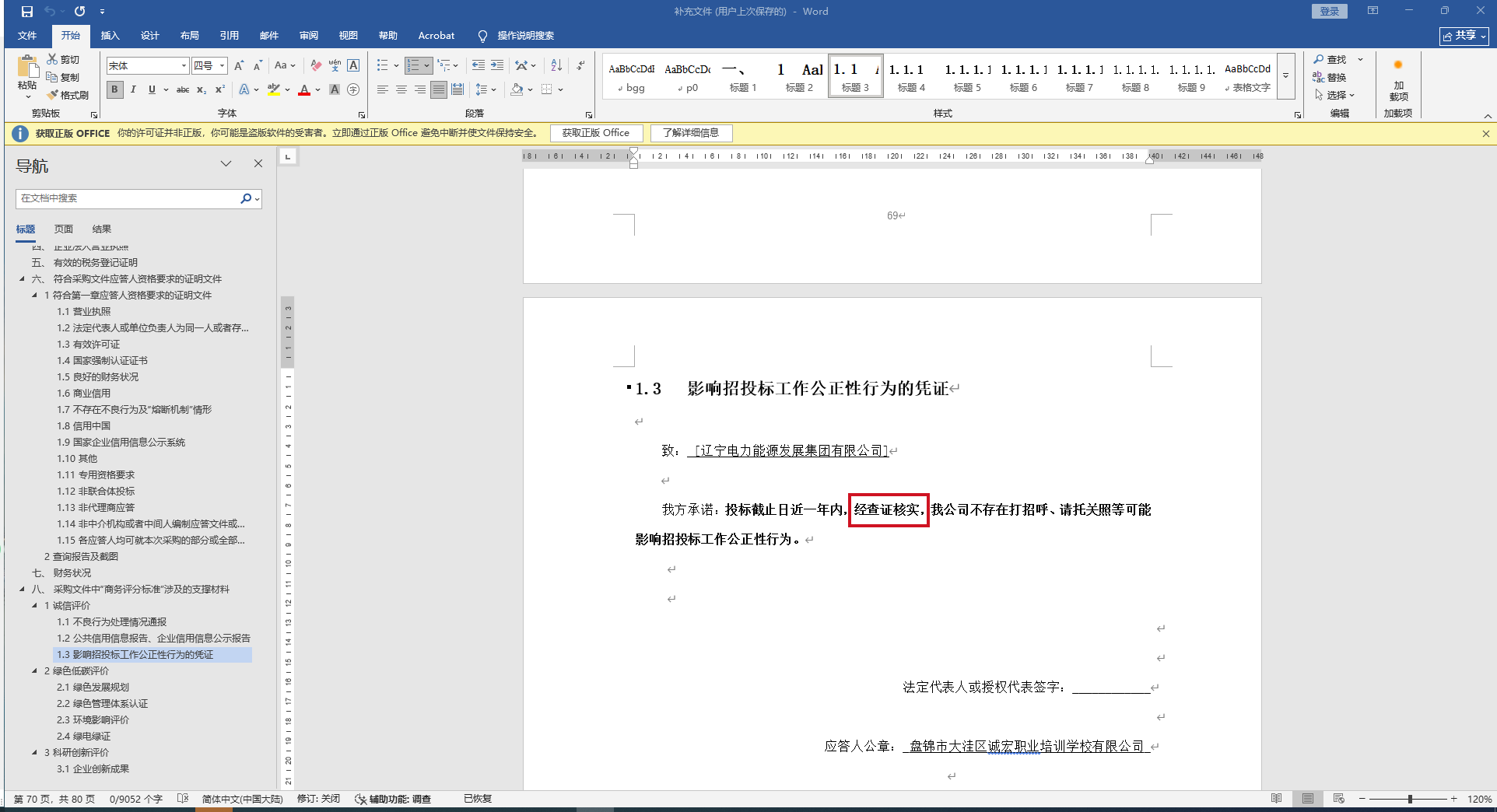The height and width of the screenshot is (812, 1497).
Task: Click the 登录 sign-in button
Action: click(1330, 12)
